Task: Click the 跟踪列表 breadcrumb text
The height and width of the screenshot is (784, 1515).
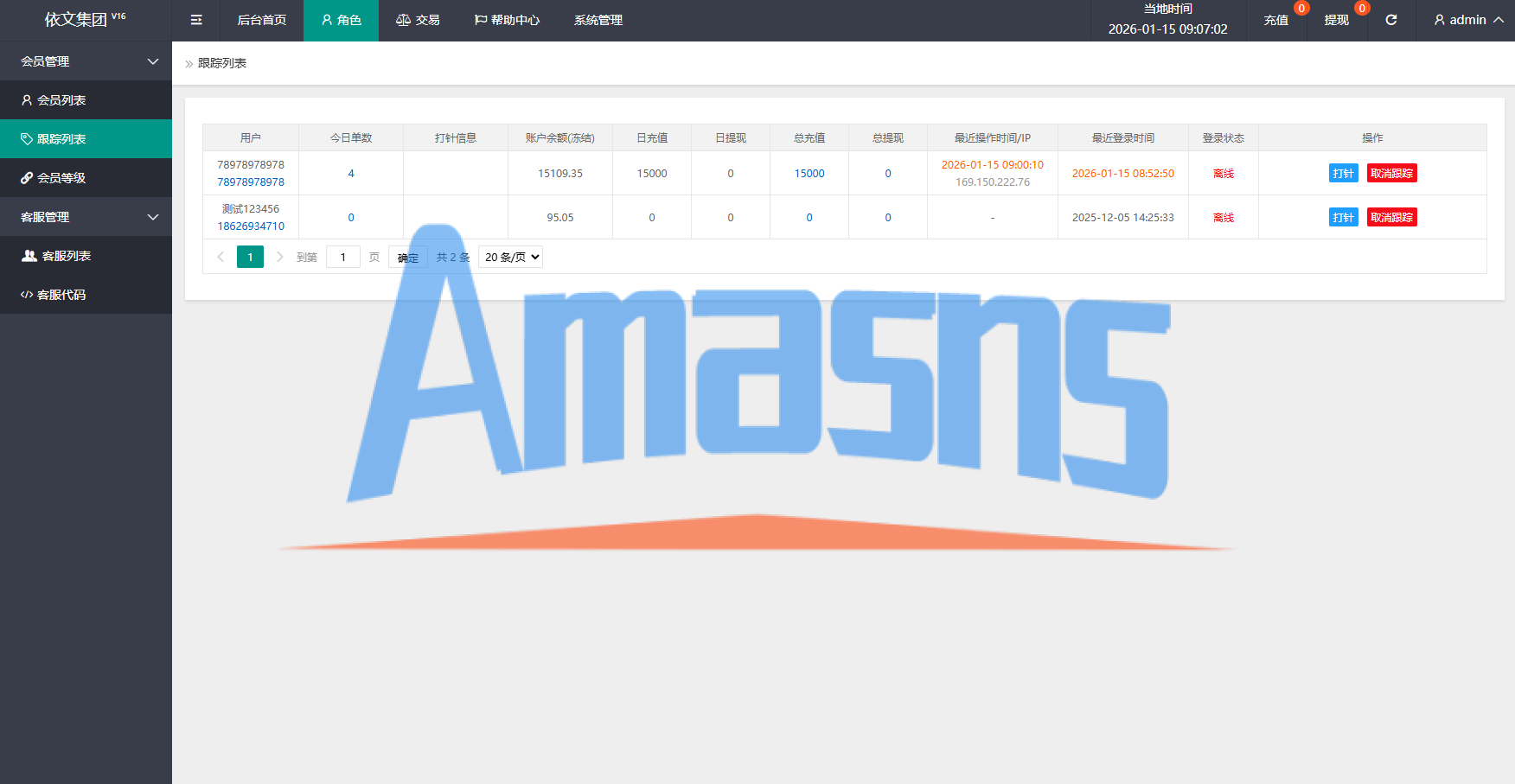Action: coord(222,63)
